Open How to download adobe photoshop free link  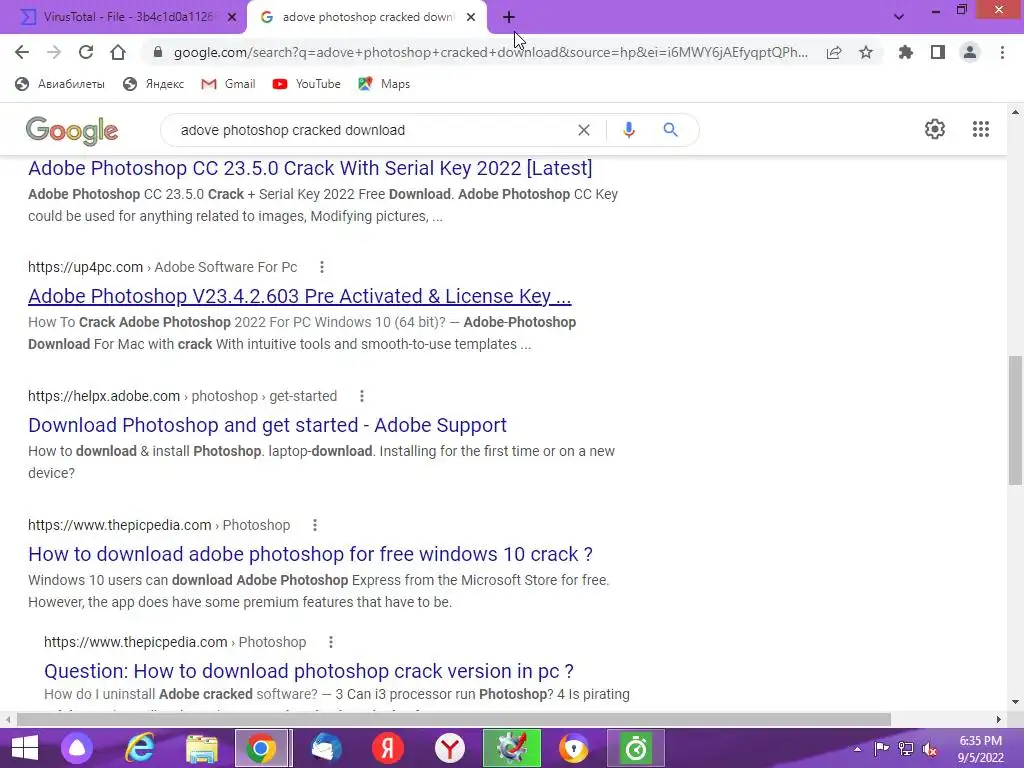click(x=310, y=554)
